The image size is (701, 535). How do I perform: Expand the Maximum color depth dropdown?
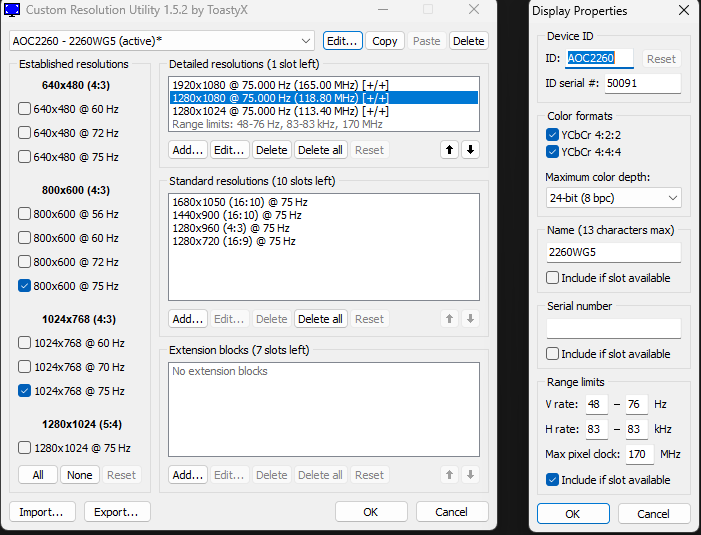coord(613,198)
